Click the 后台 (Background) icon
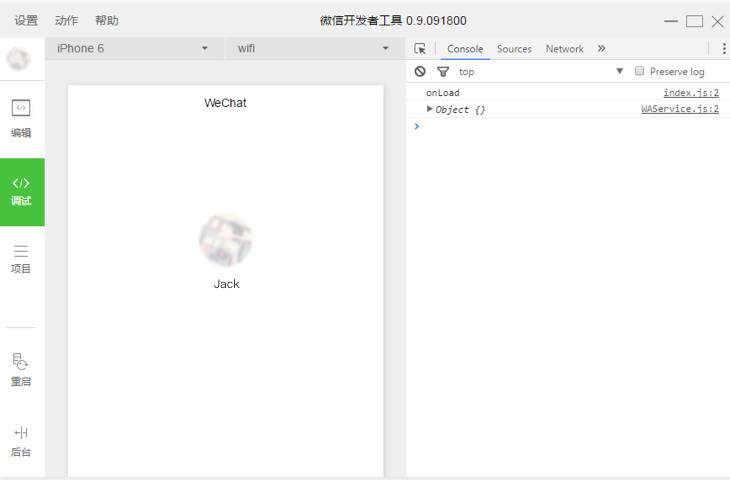 pyautogui.click(x=21, y=441)
